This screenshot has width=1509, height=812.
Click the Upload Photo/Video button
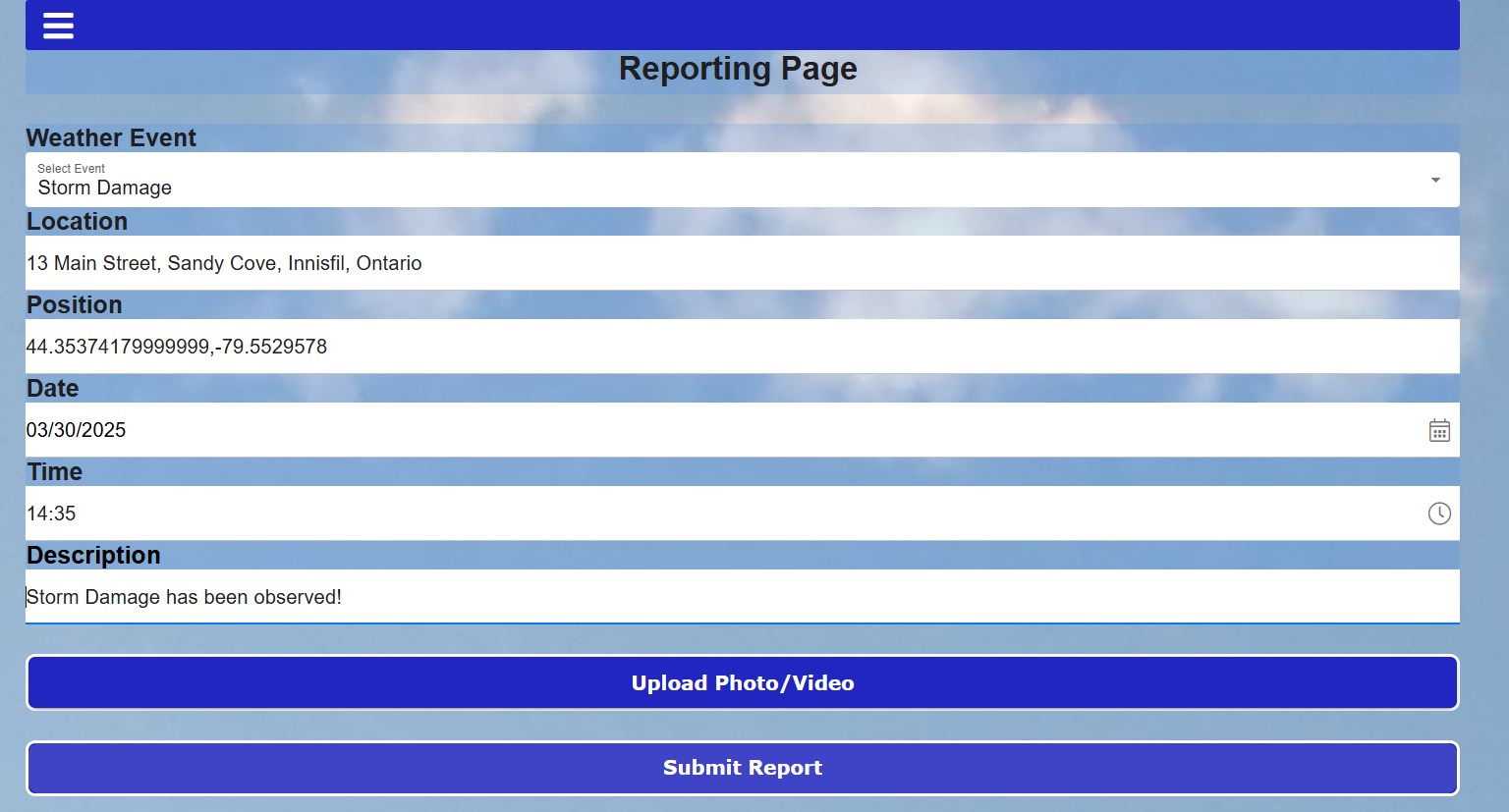[x=742, y=682]
